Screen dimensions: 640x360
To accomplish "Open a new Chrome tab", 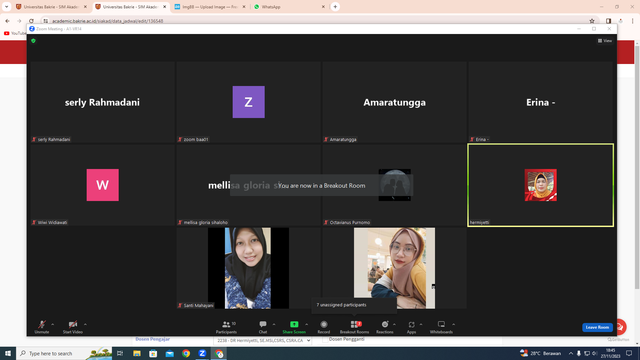I will click(335, 7).
